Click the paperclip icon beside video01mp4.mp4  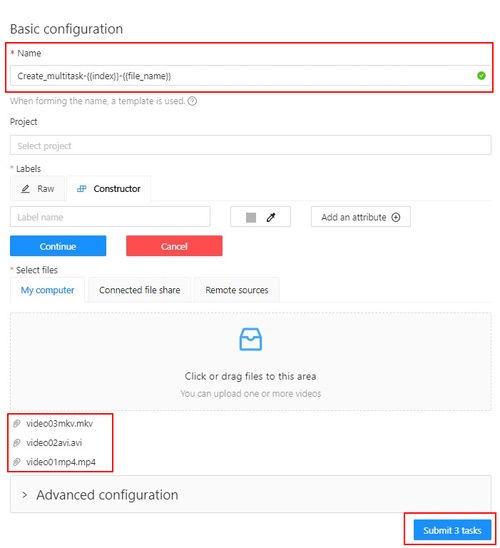tap(16, 462)
